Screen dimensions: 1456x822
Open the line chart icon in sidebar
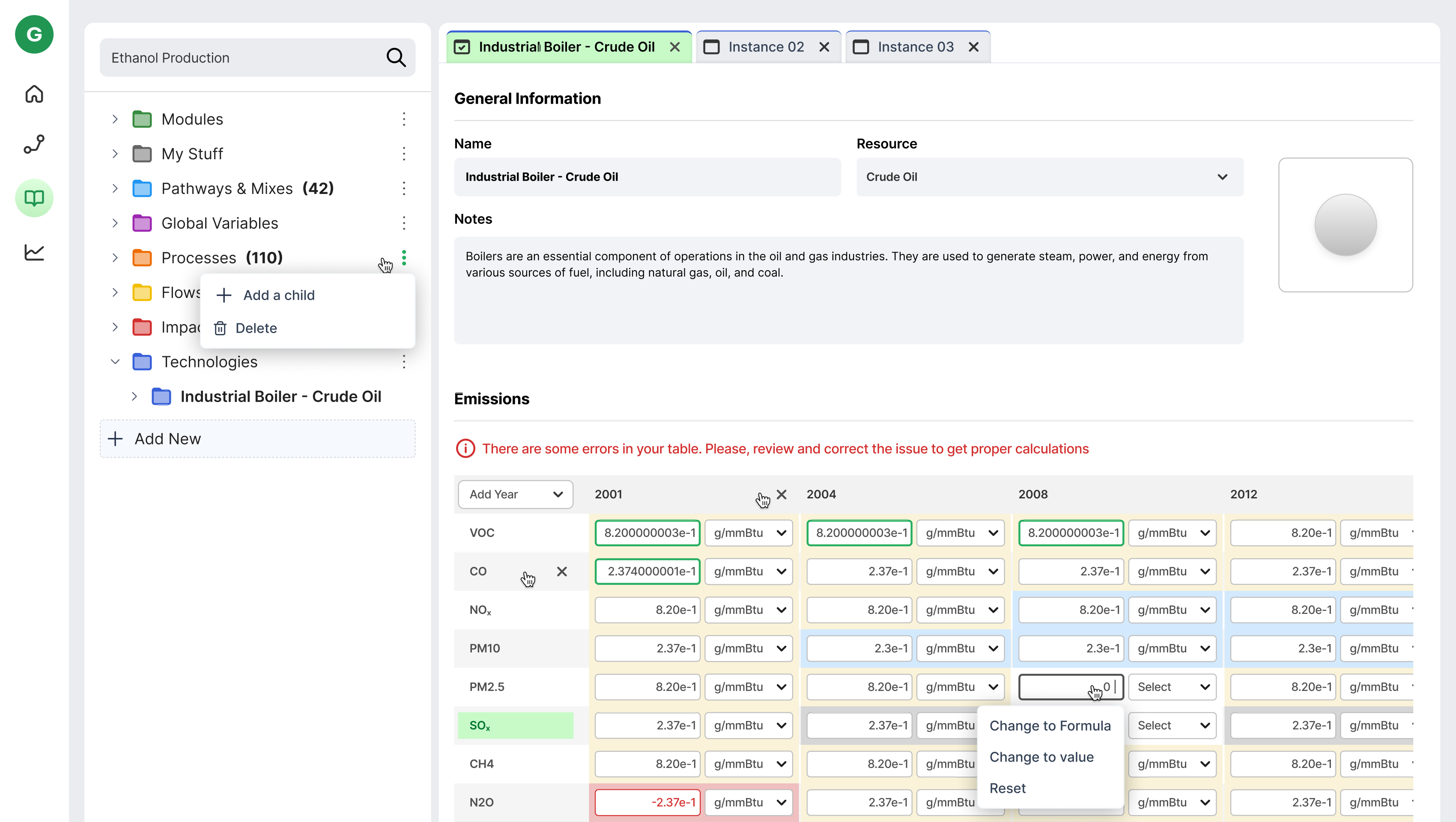[35, 252]
